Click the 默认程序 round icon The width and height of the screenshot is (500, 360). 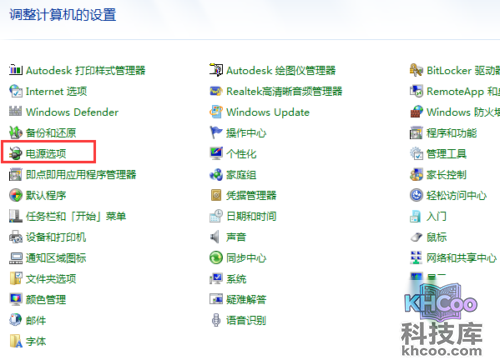tap(16, 195)
